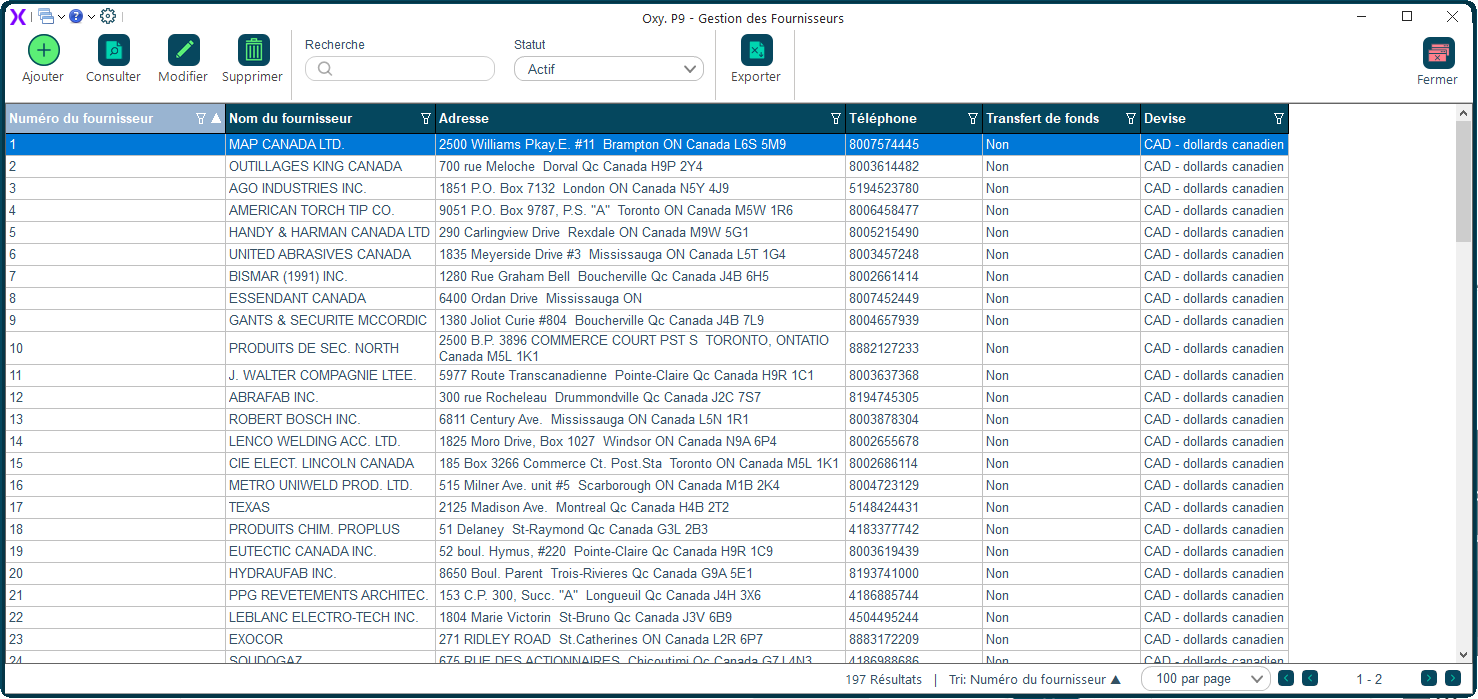Jump to the last results page
Viewport: 1478px width, 699px height.
tap(1453, 678)
